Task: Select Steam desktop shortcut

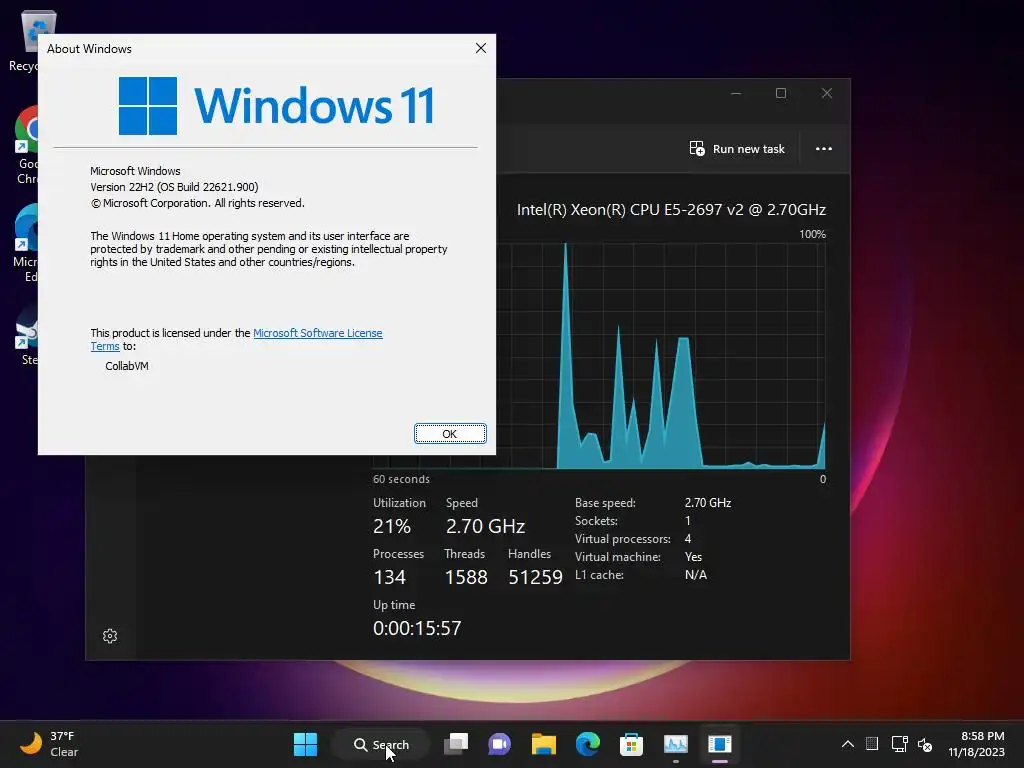Action: tap(27, 335)
